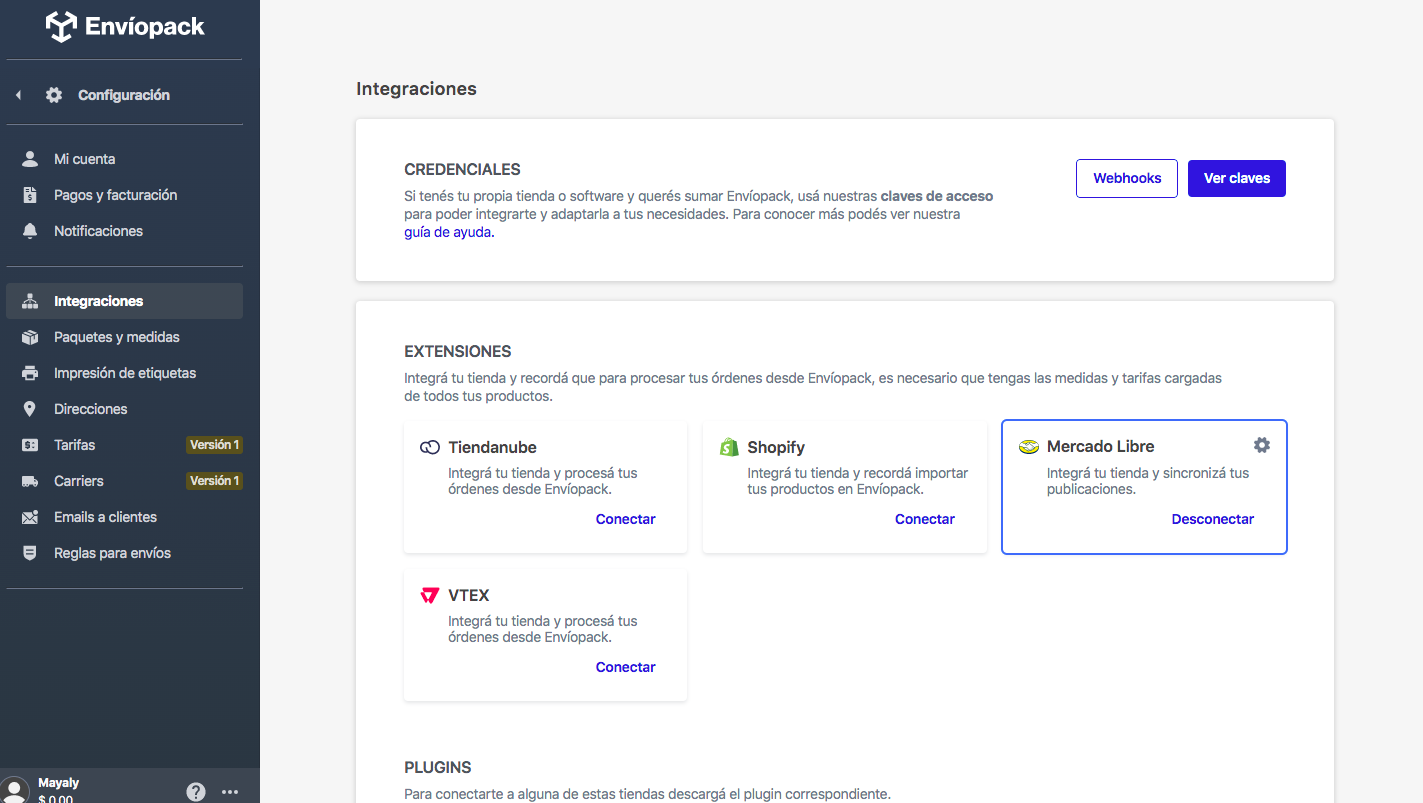The image size is (1423, 803).
Task: Open the guía de ayuda link
Action: (x=449, y=232)
